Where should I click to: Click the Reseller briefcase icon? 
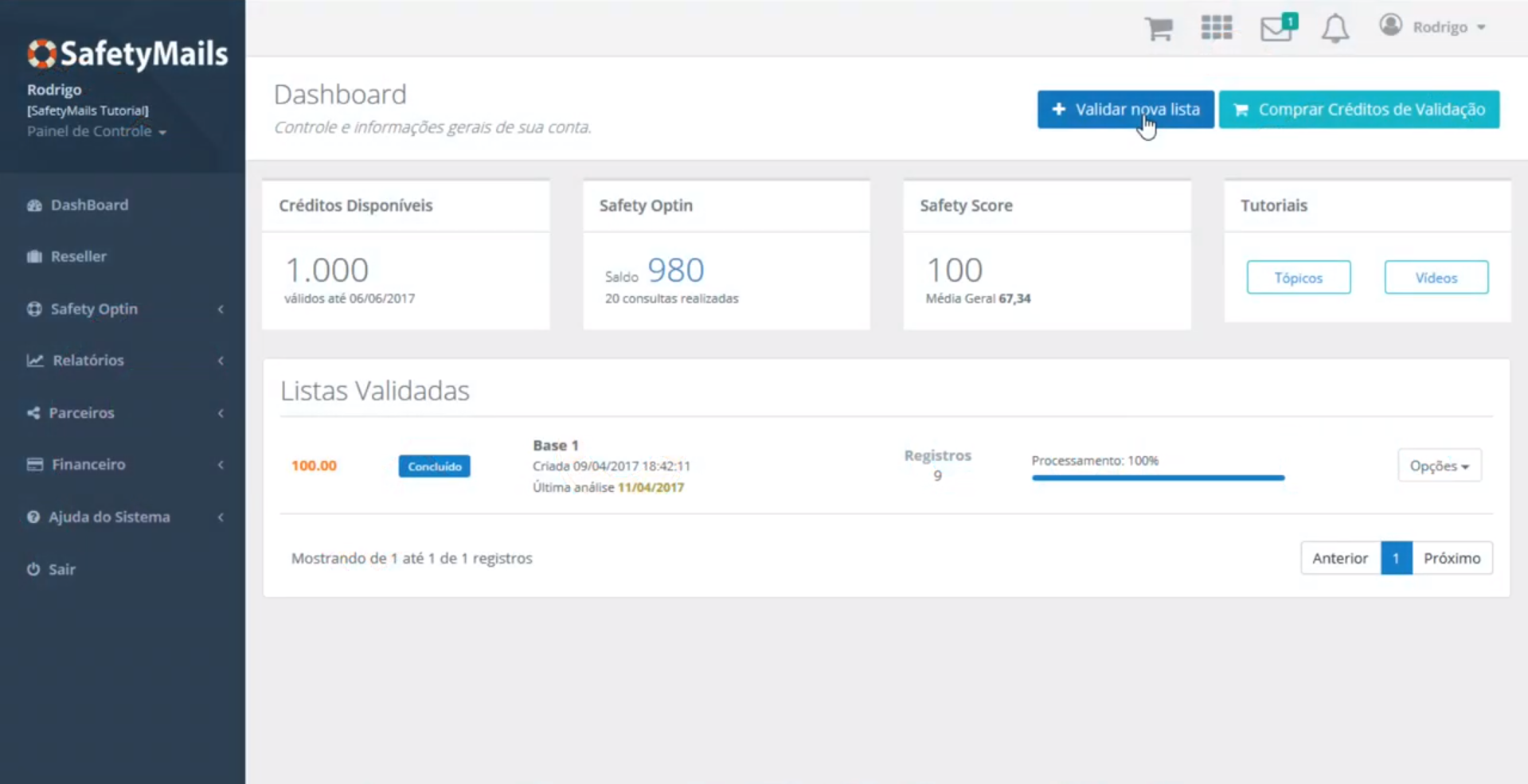point(34,256)
